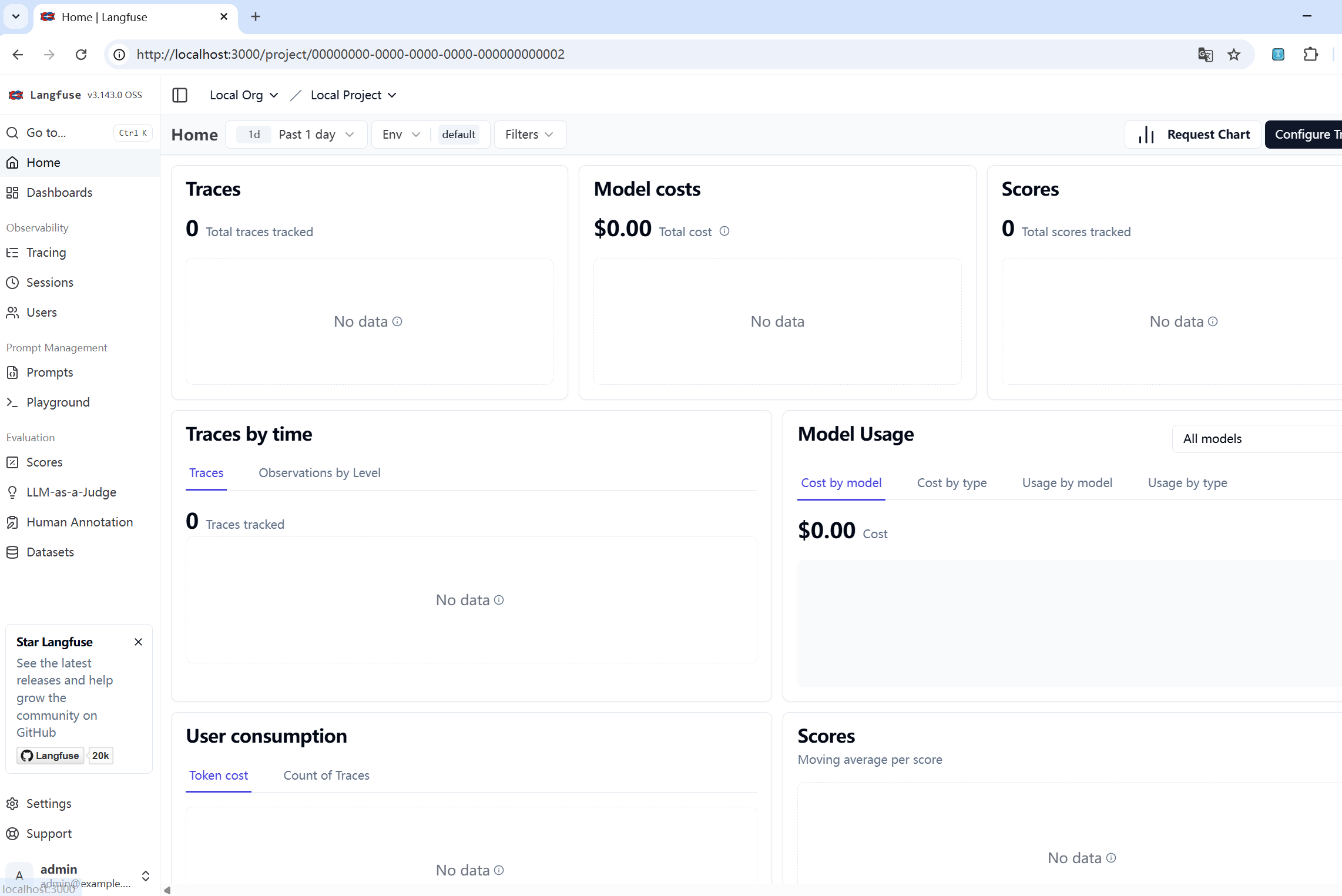Dismiss the Star Langfuse banner
1342x896 pixels.
pyautogui.click(x=139, y=642)
